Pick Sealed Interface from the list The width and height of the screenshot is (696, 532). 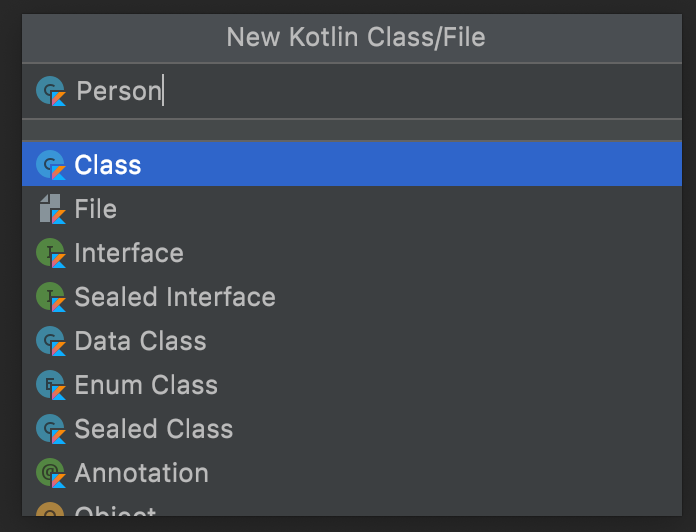click(352, 296)
